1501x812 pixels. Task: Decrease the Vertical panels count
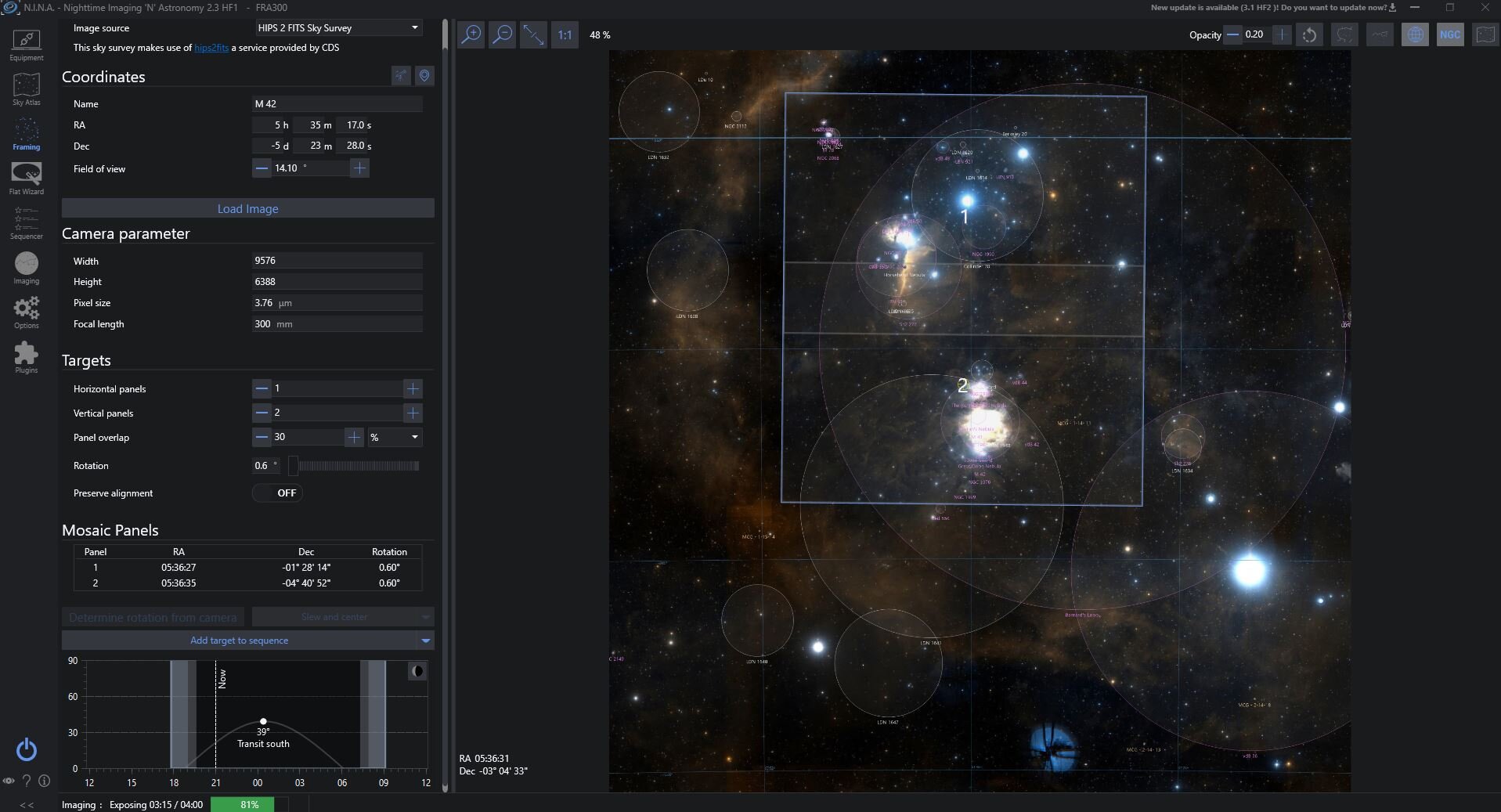click(x=262, y=413)
